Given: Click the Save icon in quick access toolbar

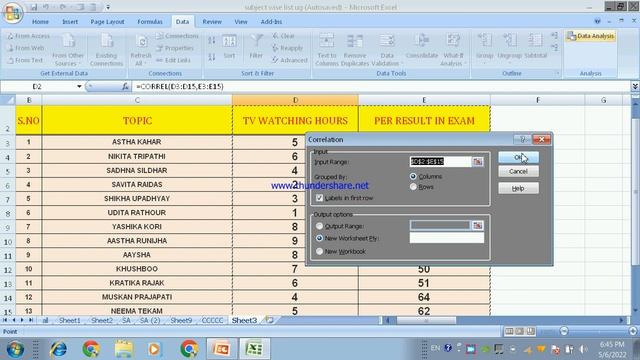Looking at the screenshot, I should coord(34,7).
